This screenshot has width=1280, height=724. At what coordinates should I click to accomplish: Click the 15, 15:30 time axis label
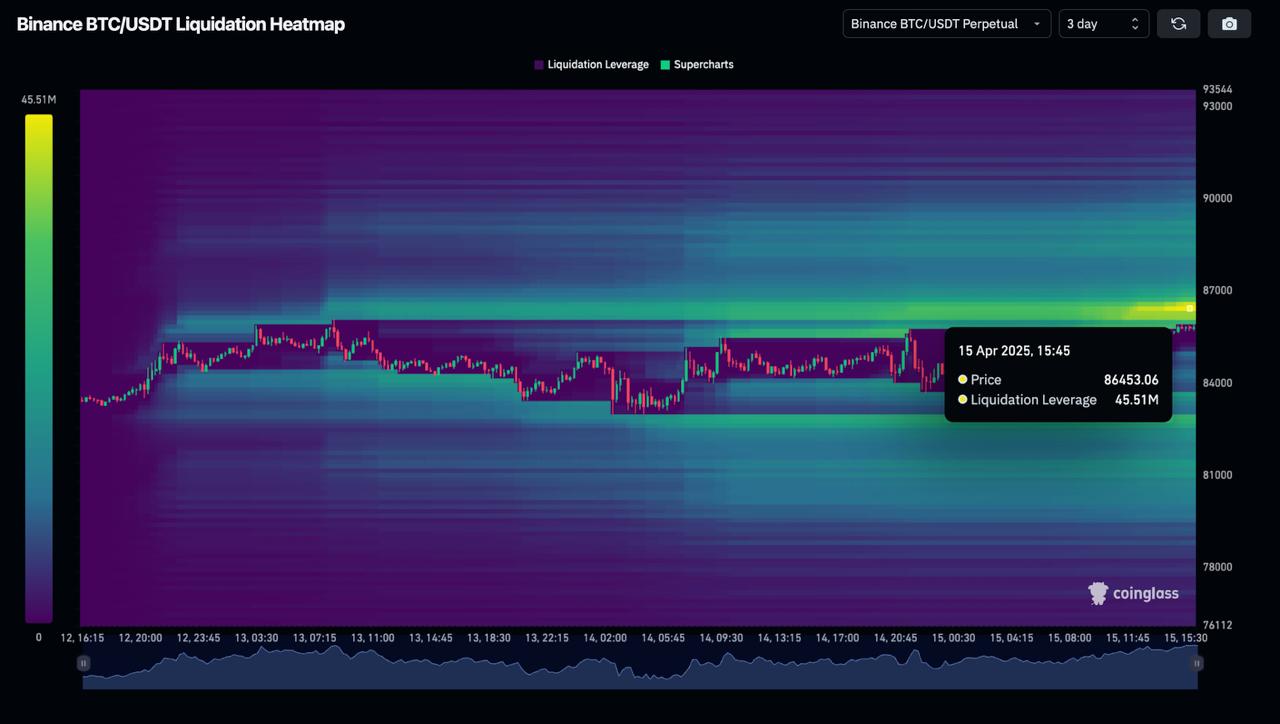(1185, 637)
